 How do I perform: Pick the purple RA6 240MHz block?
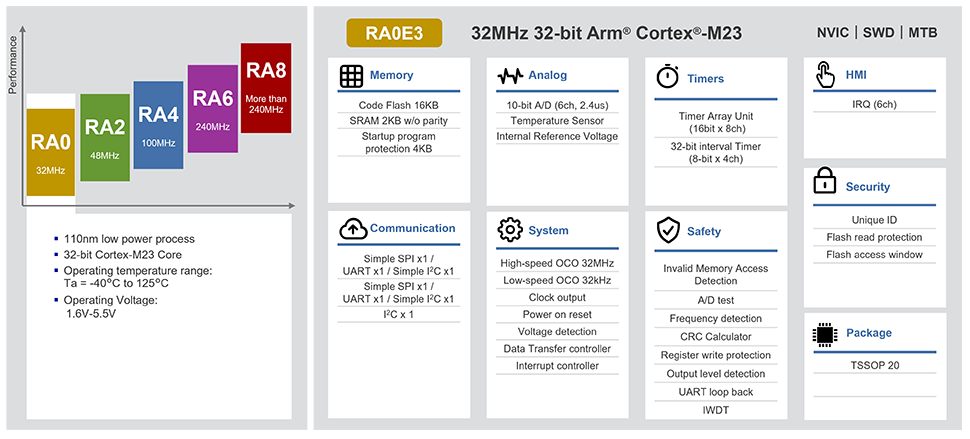pos(212,108)
